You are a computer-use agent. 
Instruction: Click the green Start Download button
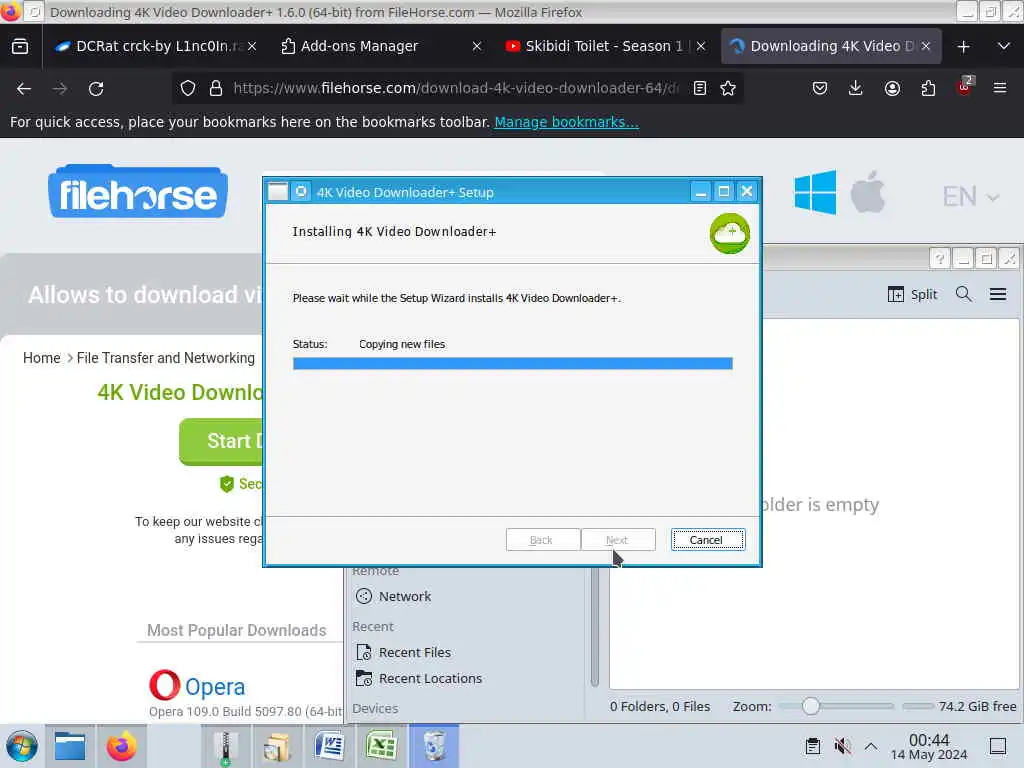tap(221, 441)
